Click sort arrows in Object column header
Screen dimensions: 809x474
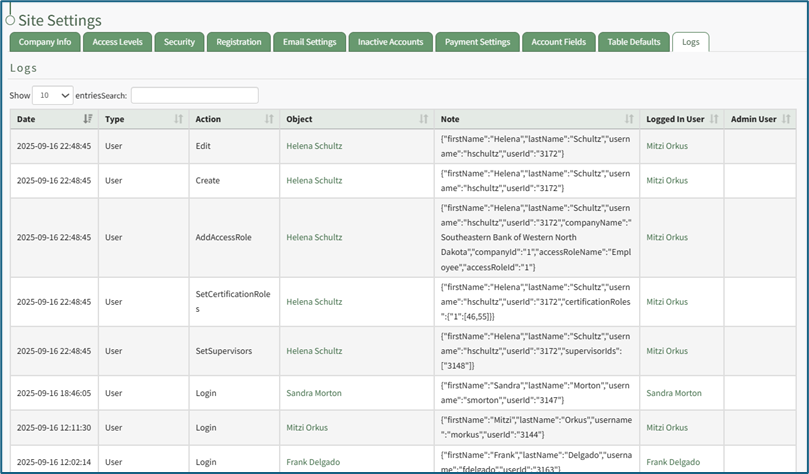[422, 119]
